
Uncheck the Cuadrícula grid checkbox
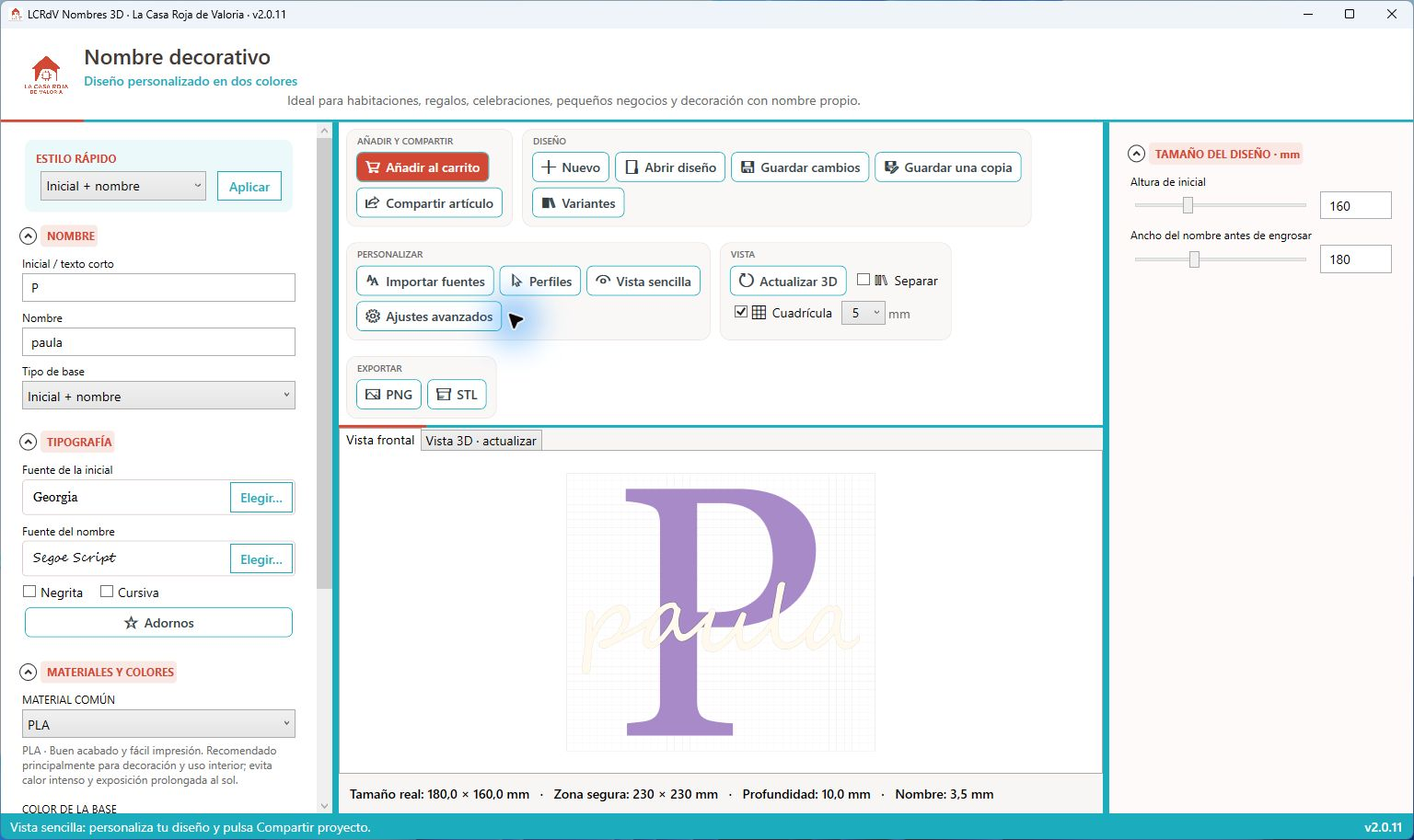click(x=741, y=313)
